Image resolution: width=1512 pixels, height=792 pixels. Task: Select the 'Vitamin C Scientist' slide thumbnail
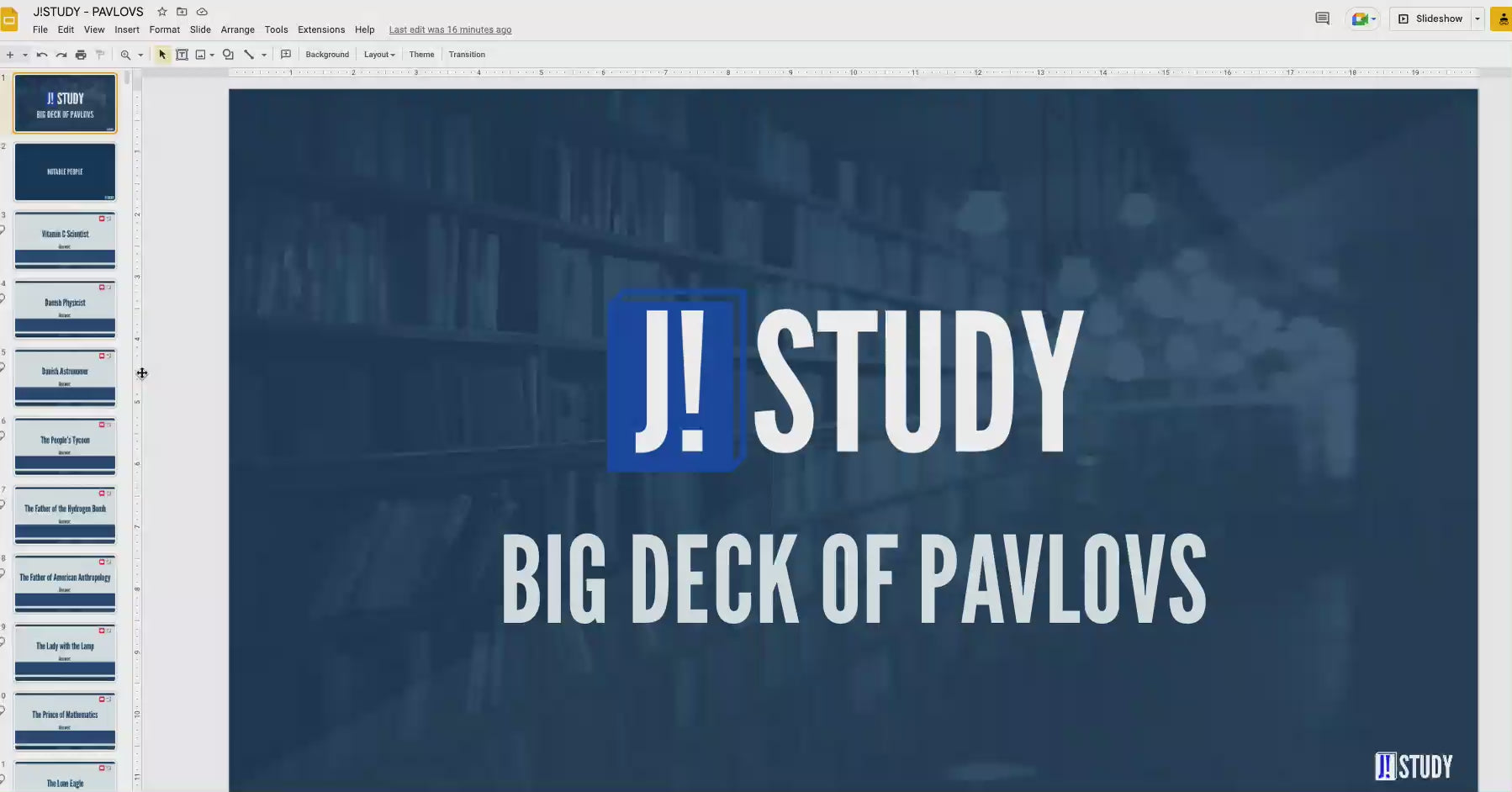pos(65,240)
